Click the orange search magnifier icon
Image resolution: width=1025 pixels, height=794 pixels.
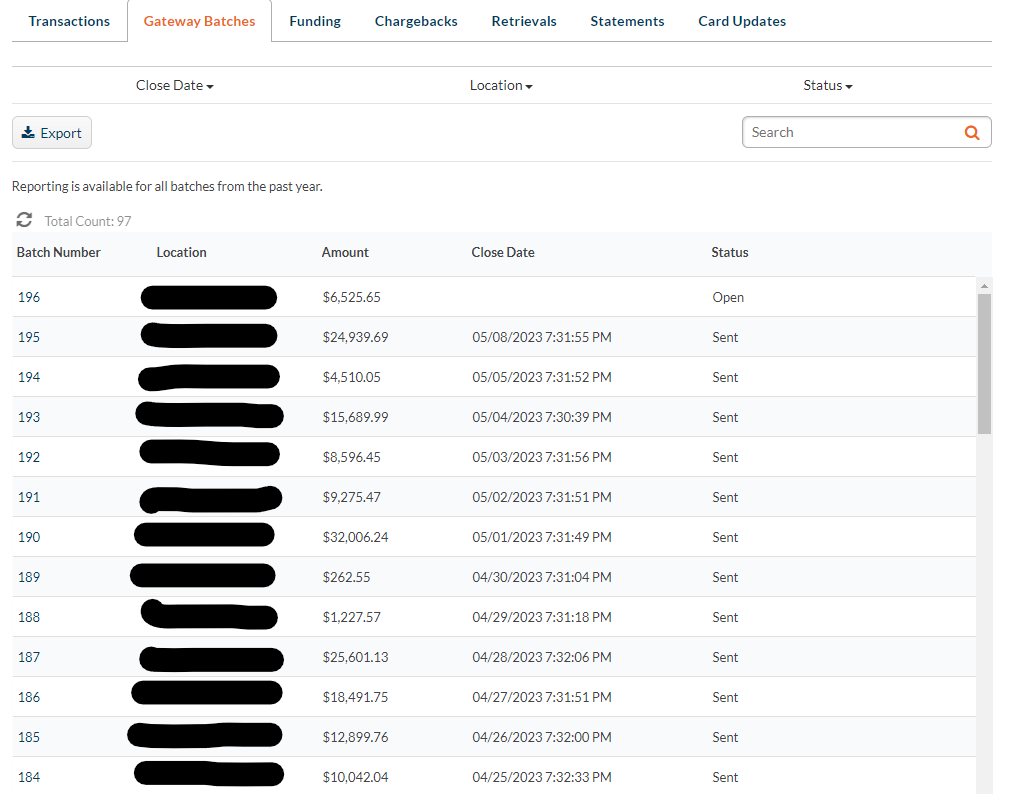(971, 133)
